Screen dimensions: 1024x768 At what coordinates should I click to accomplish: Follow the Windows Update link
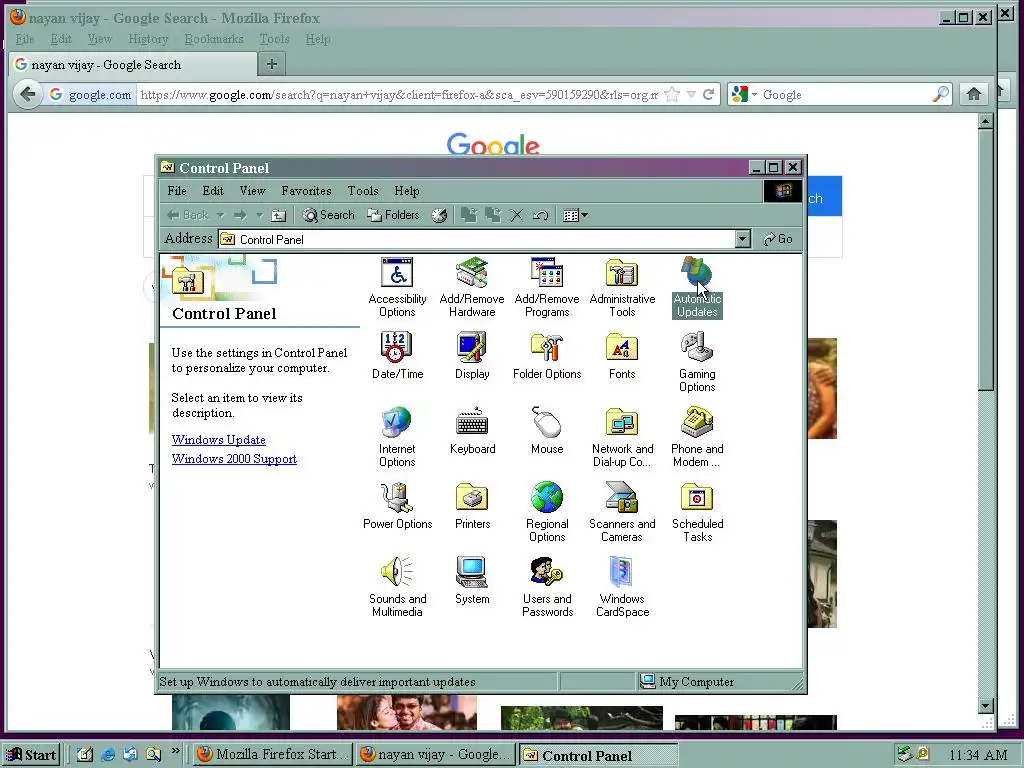pyautogui.click(x=219, y=440)
